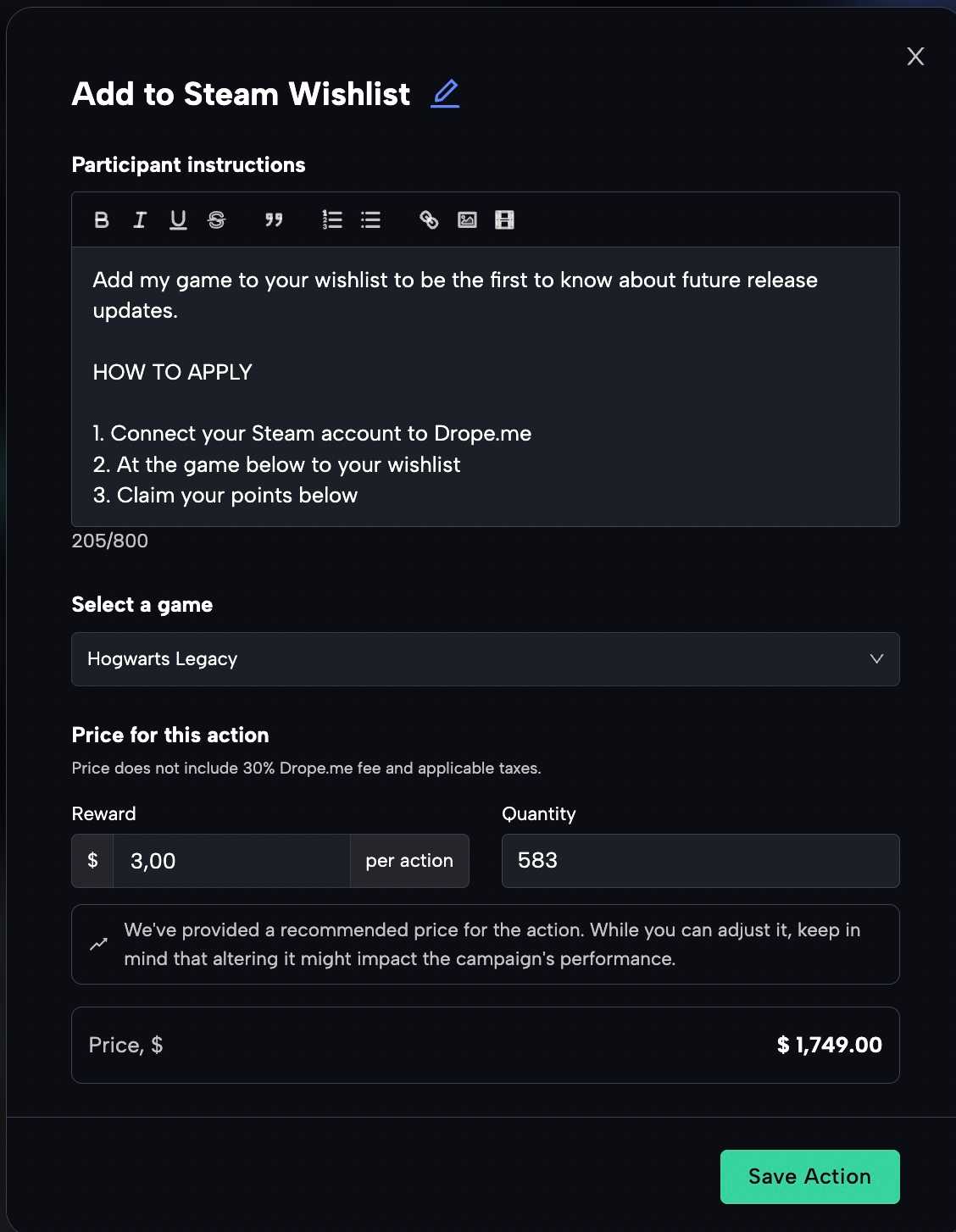Click the dropdown chevron beside Hogwarts Legacy
This screenshot has height=1232, width=956.
[876, 659]
